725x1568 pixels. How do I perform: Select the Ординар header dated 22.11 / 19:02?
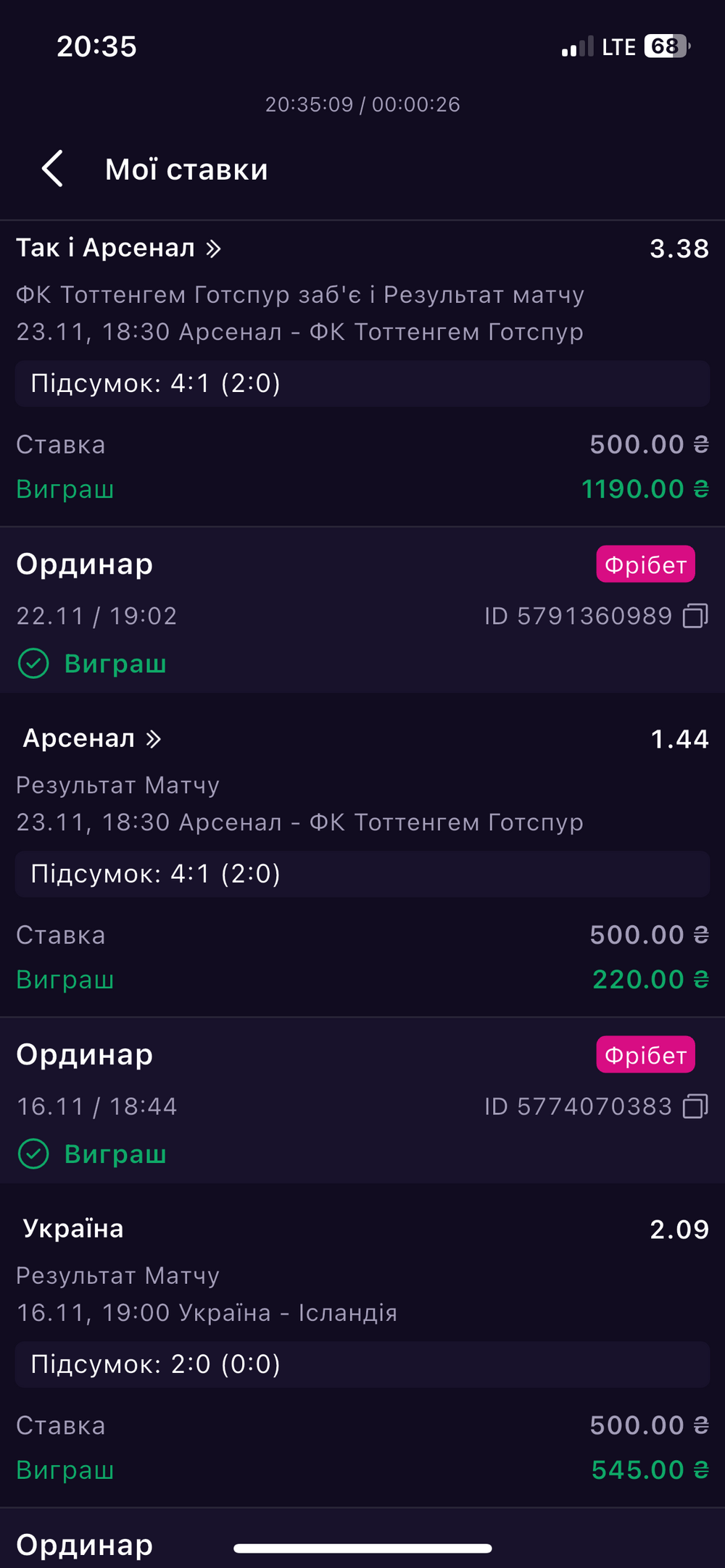click(x=85, y=564)
